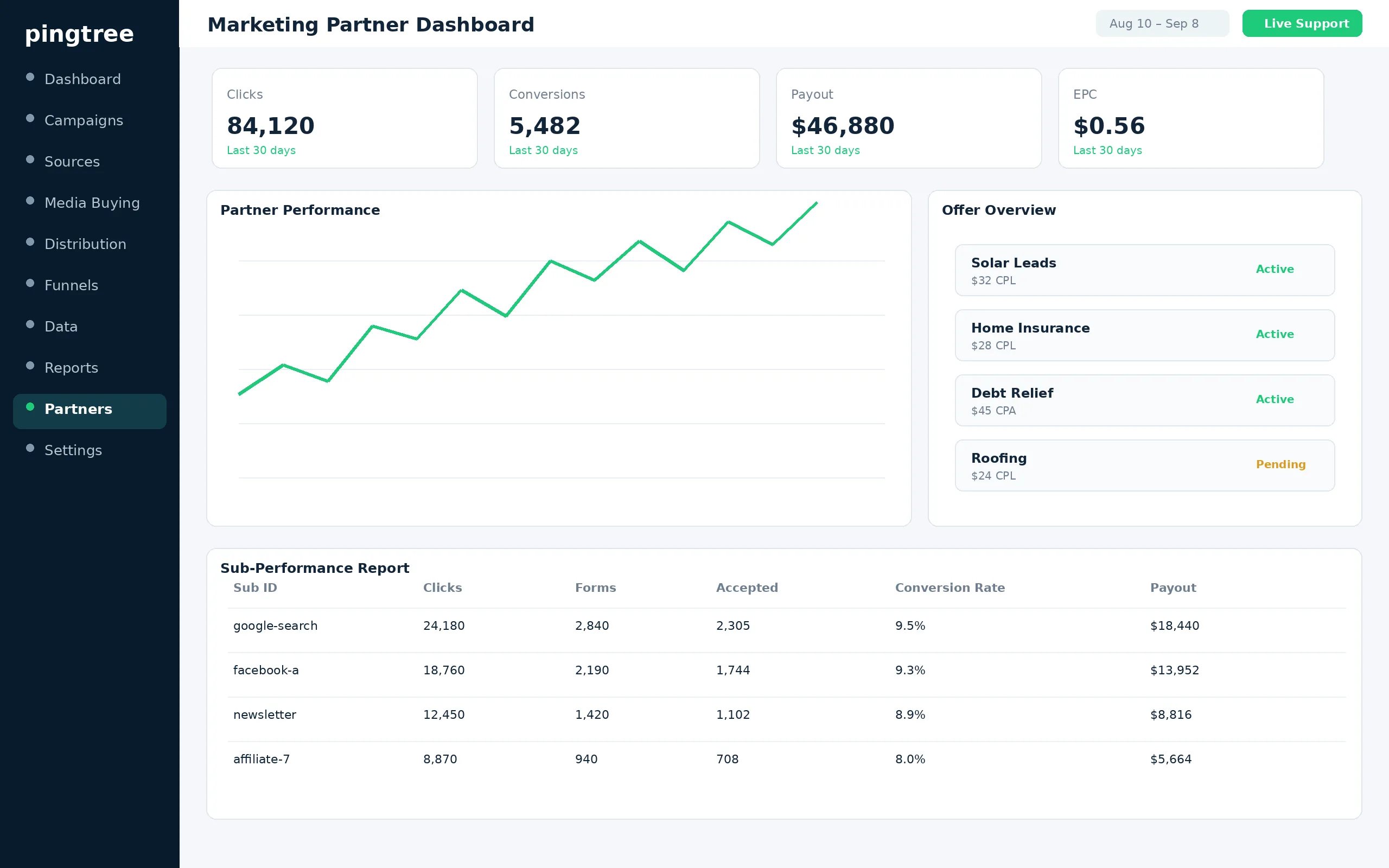
Task: Select the newsletter sub ID
Action: pyautogui.click(x=265, y=714)
